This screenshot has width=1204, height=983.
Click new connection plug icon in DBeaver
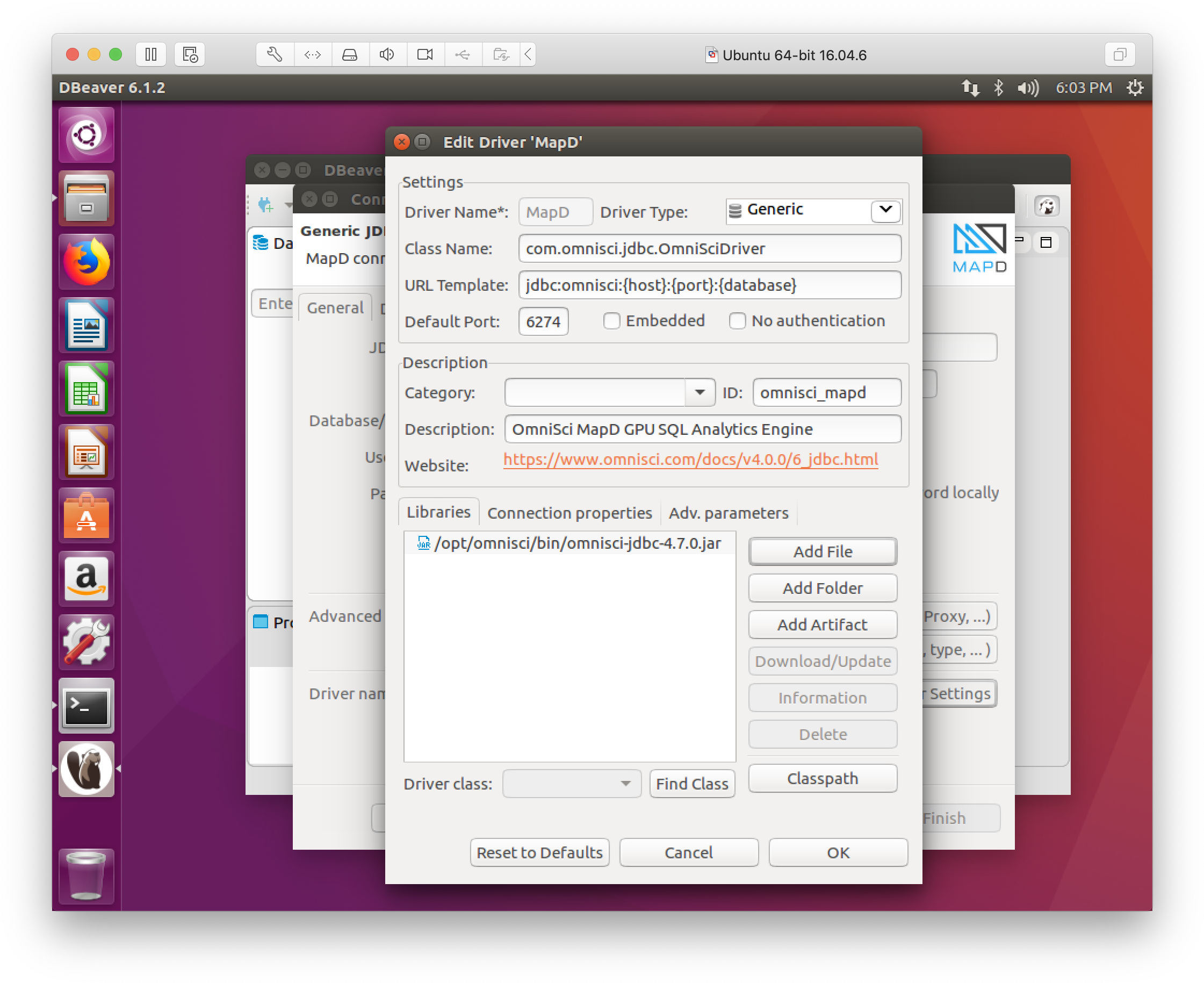(x=265, y=204)
